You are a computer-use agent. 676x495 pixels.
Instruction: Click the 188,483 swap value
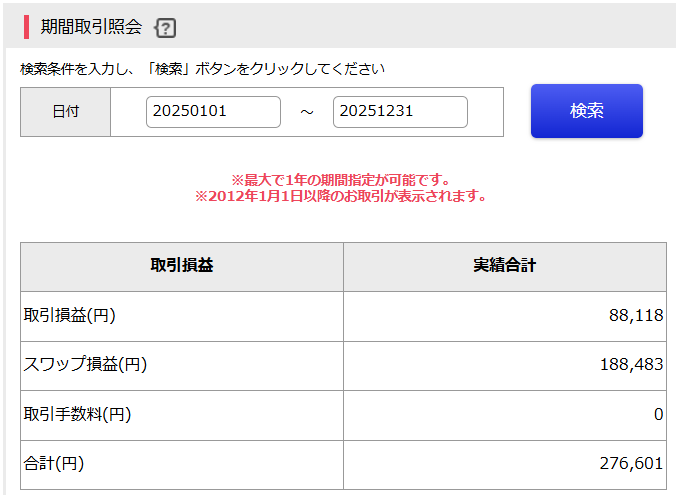tap(630, 365)
